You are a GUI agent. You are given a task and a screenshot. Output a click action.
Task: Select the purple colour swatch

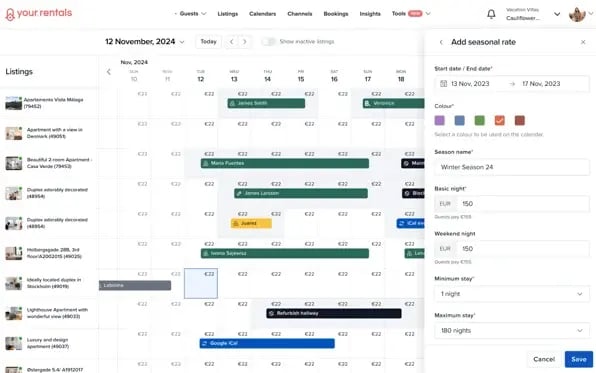(439, 121)
